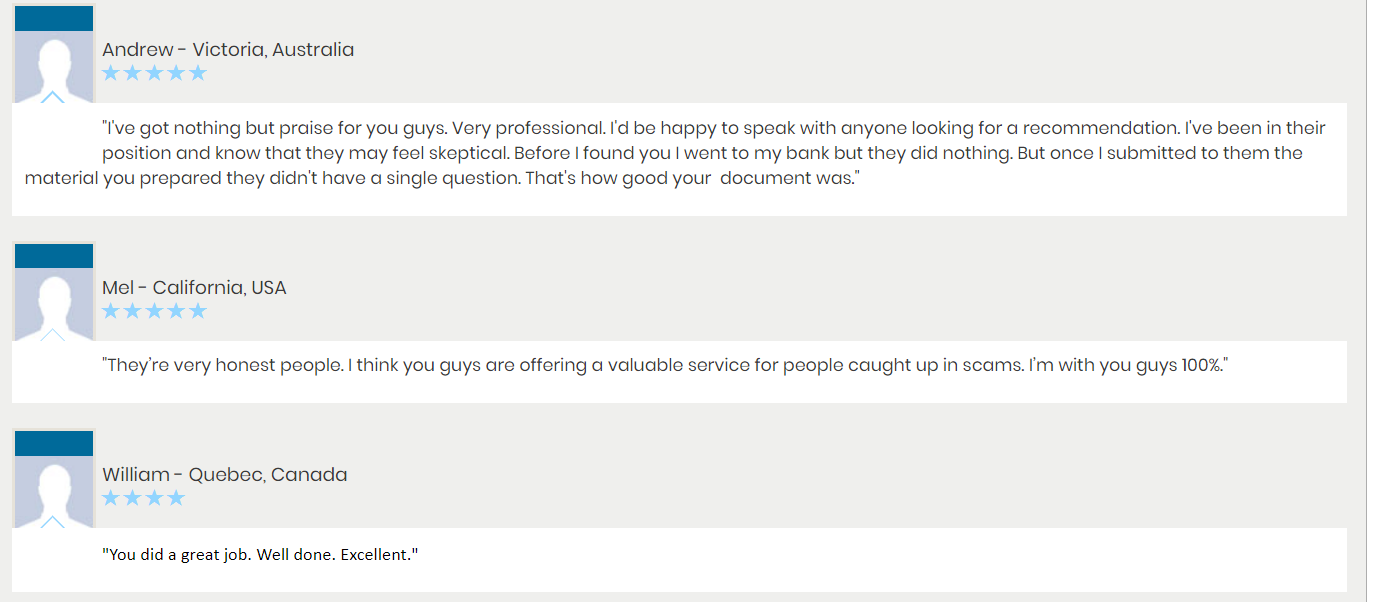Click the fourth star in William's rating
Viewport: 1374px width, 602px height.
pyautogui.click(x=176, y=497)
